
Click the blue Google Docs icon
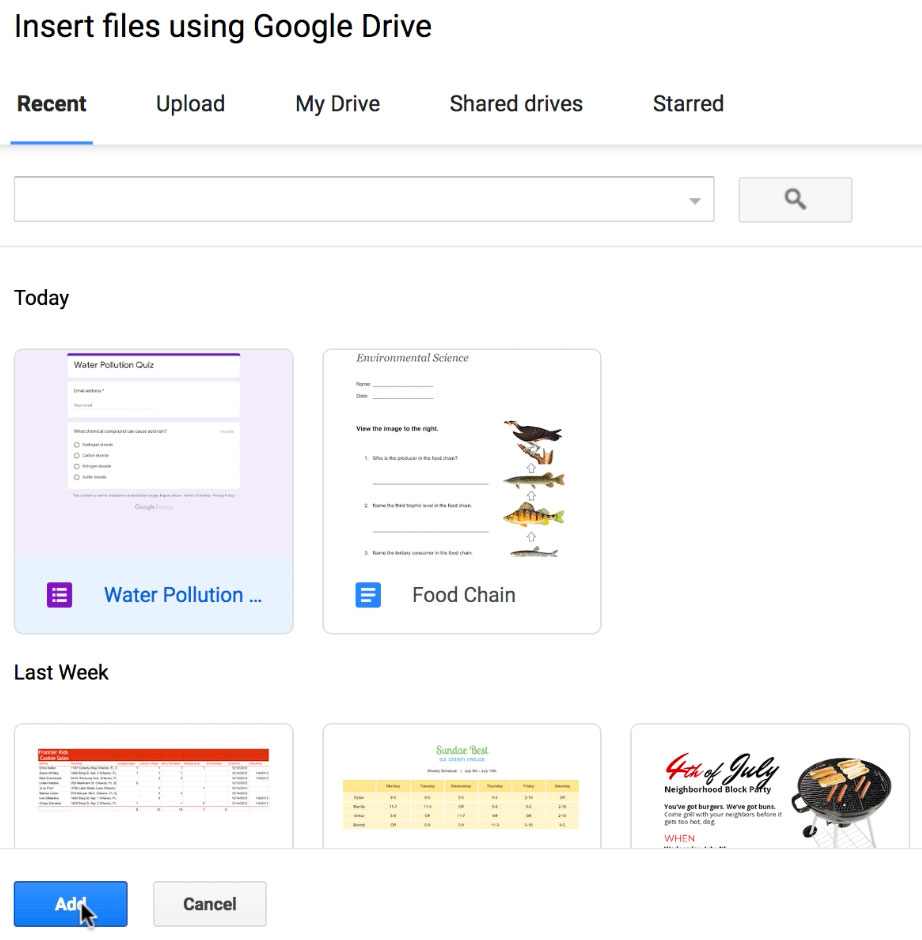pos(368,595)
